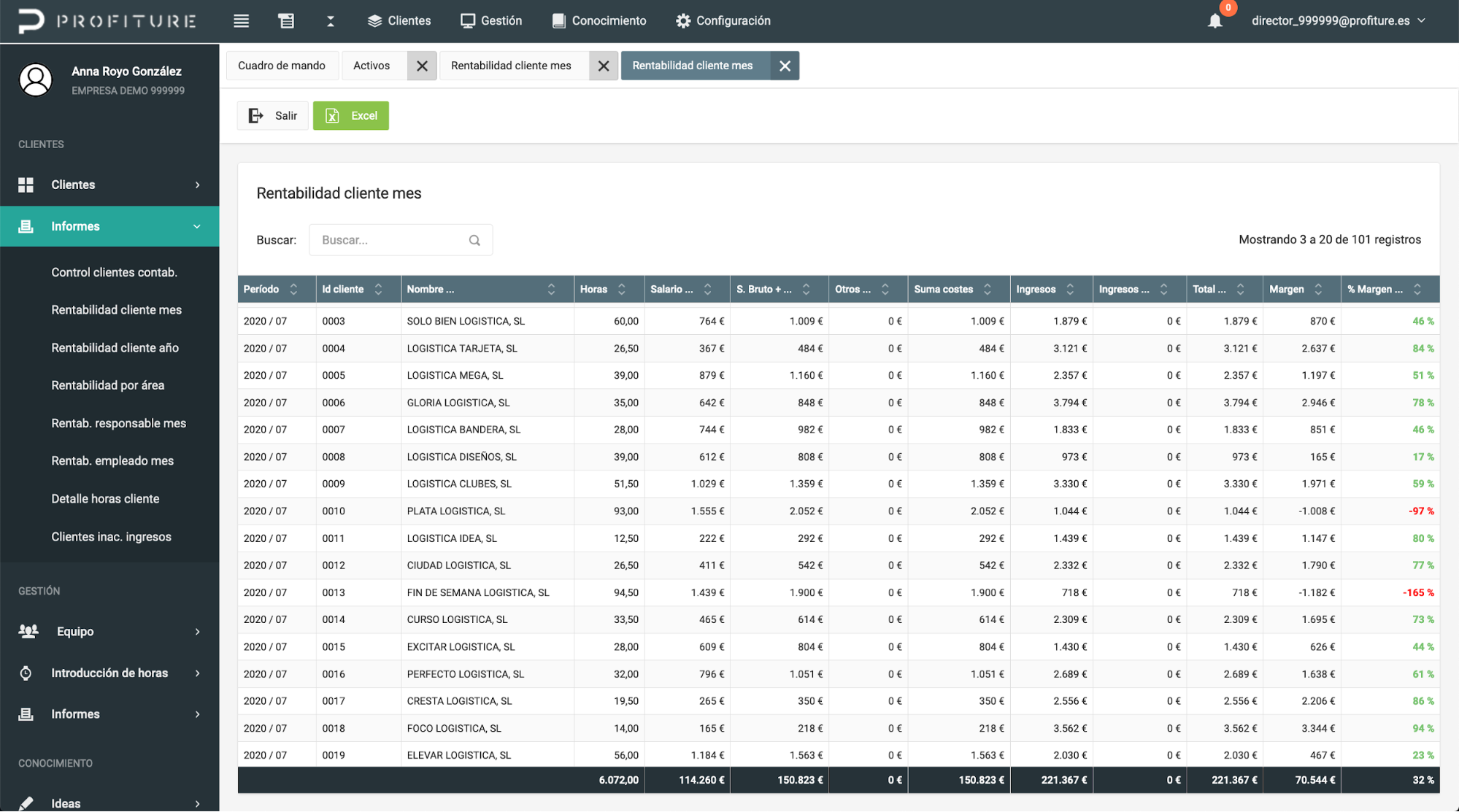The image size is (1459, 812).
Task: Sort by Período column arrows
Action: coord(293,289)
